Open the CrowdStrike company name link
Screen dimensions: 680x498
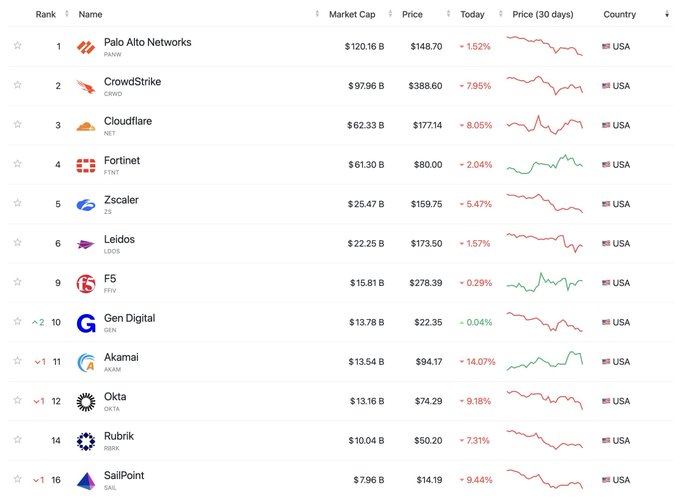click(x=132, y=82)
